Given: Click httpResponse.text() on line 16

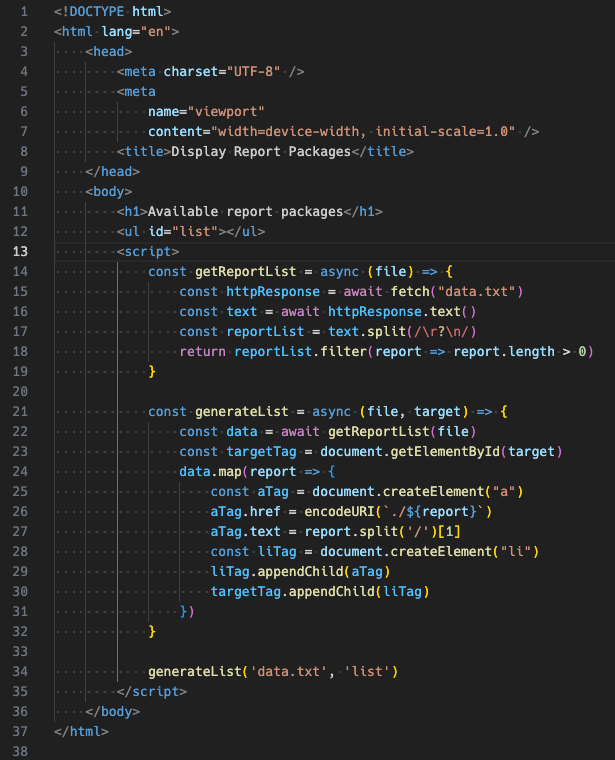Looking at the screenshot, I should click(402, 312).
